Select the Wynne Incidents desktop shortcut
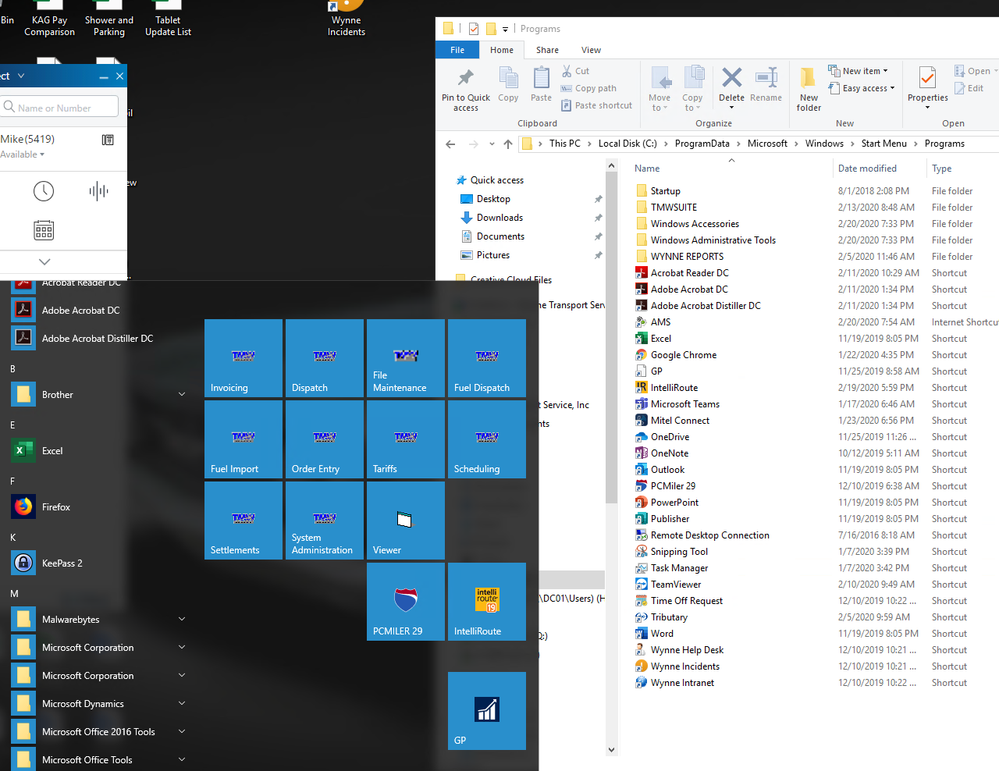 tap(346, 19)
